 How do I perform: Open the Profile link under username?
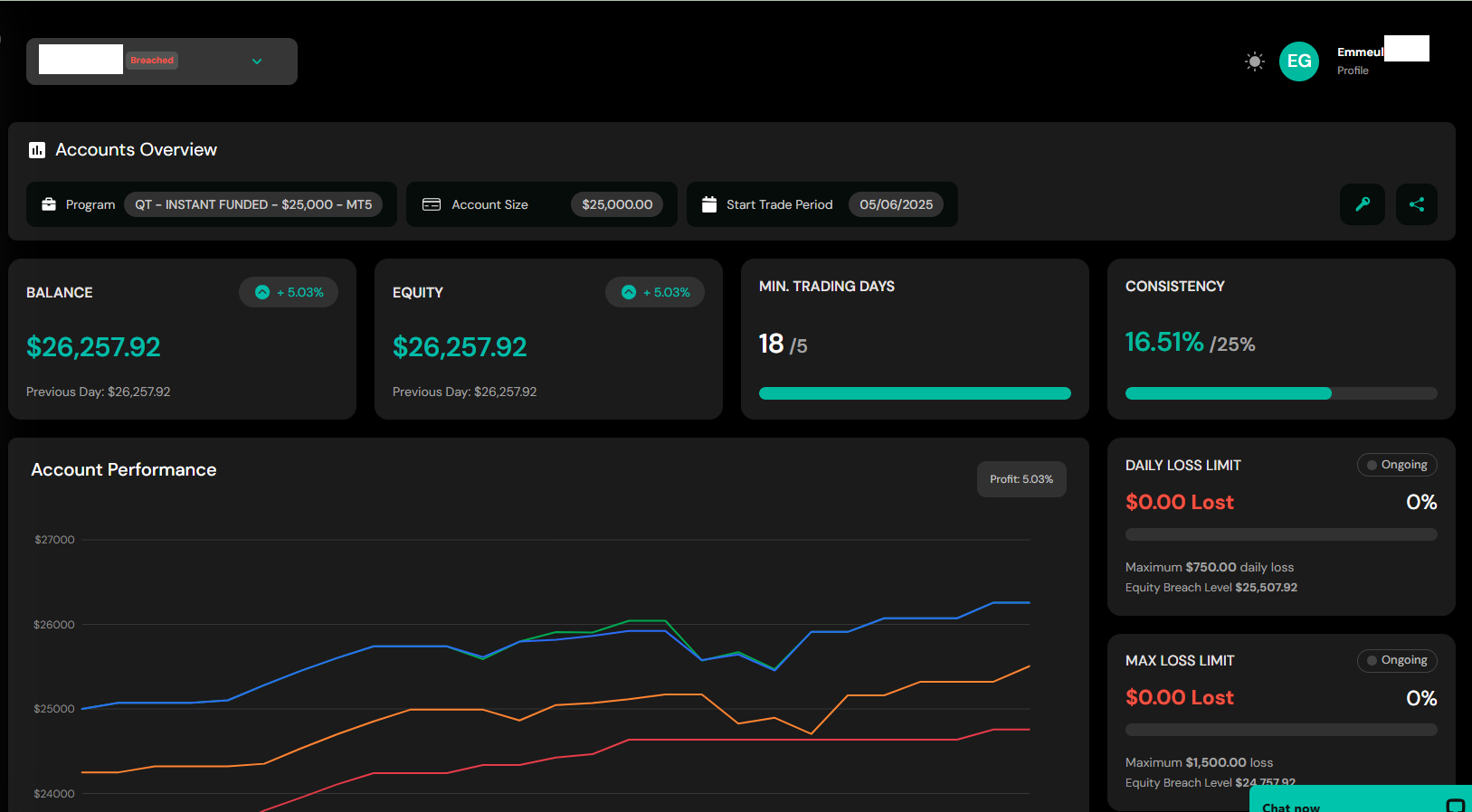coord(1353,71)
